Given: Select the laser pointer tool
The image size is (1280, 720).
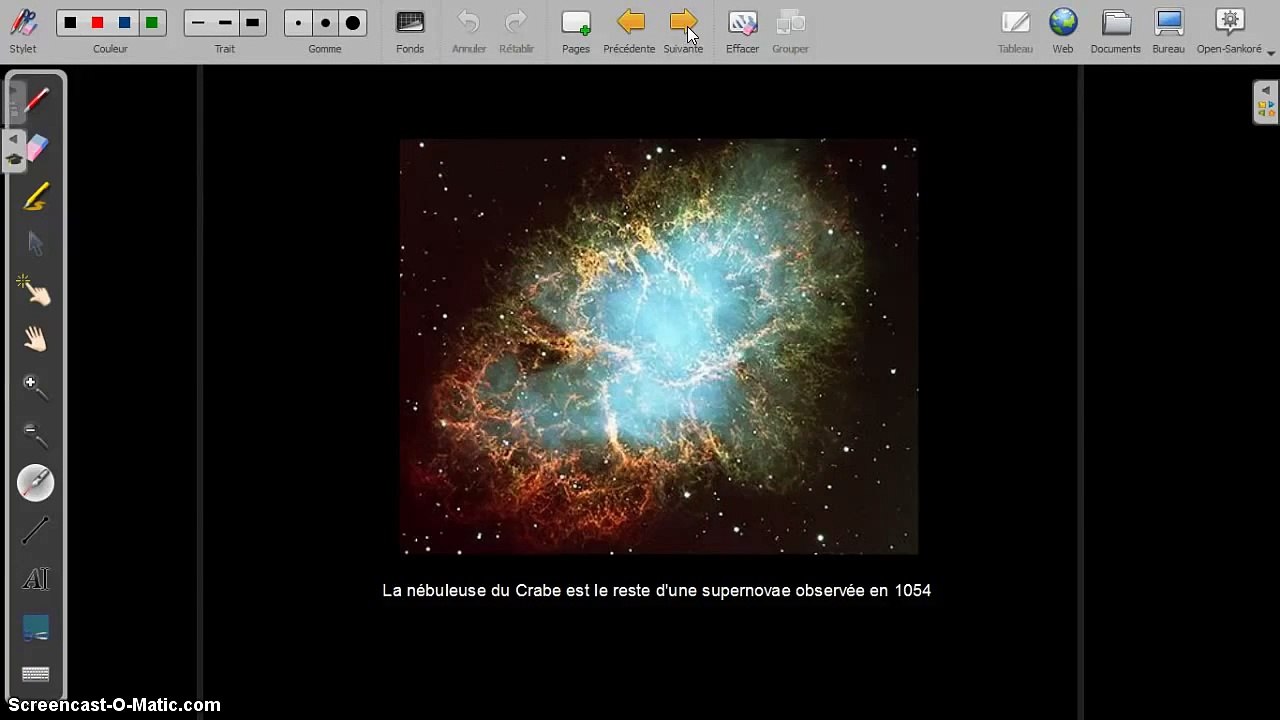Looking at the screenshot, I should [x=36, y=483].
